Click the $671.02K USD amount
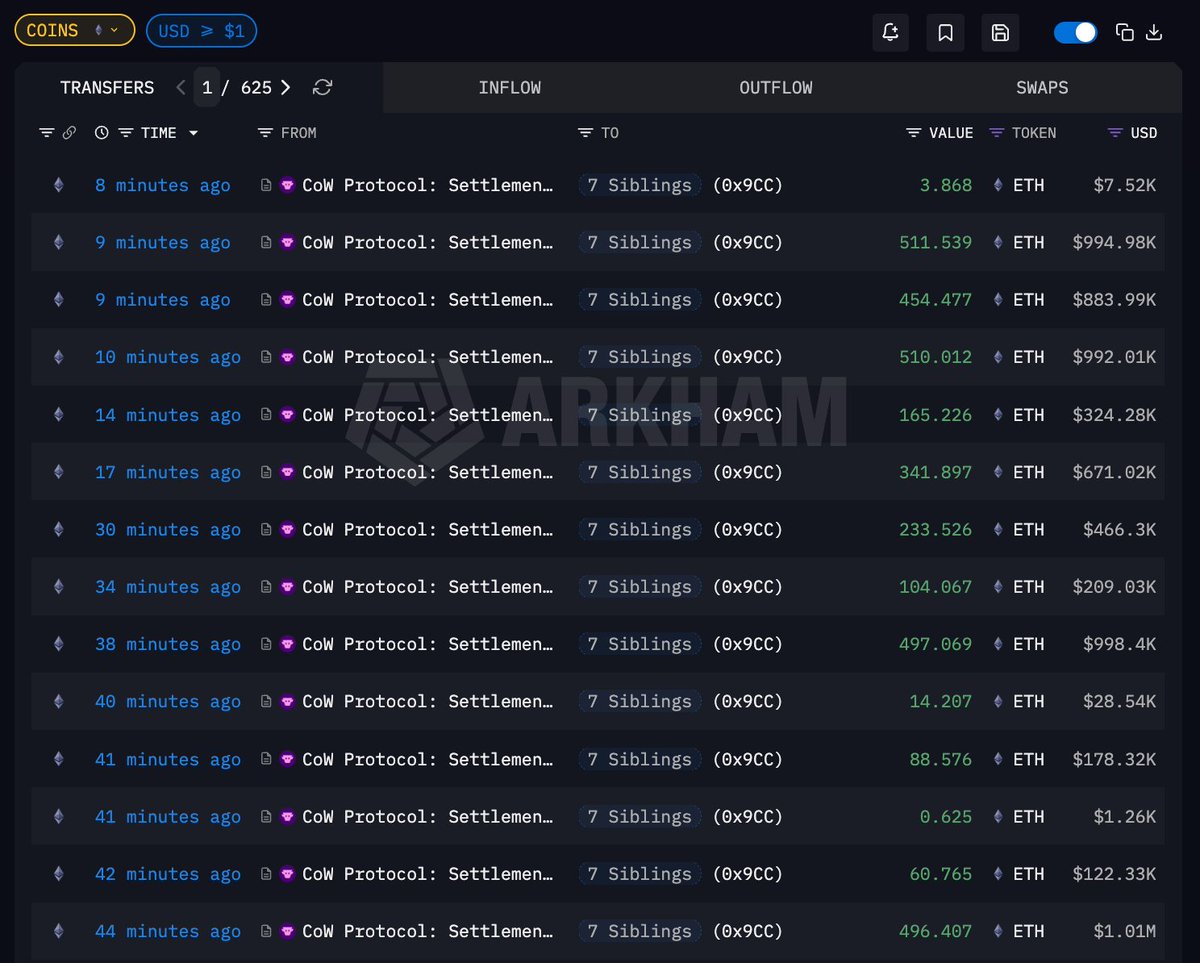This screenshot has width=1200, height=963. (x=1114, y=472)
